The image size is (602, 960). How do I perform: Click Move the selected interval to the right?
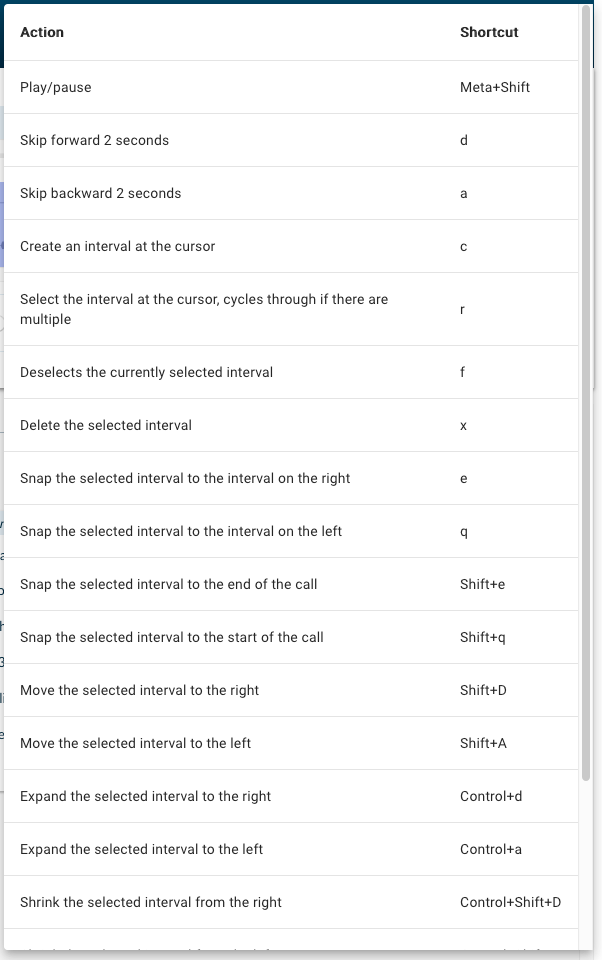(140, 690)
